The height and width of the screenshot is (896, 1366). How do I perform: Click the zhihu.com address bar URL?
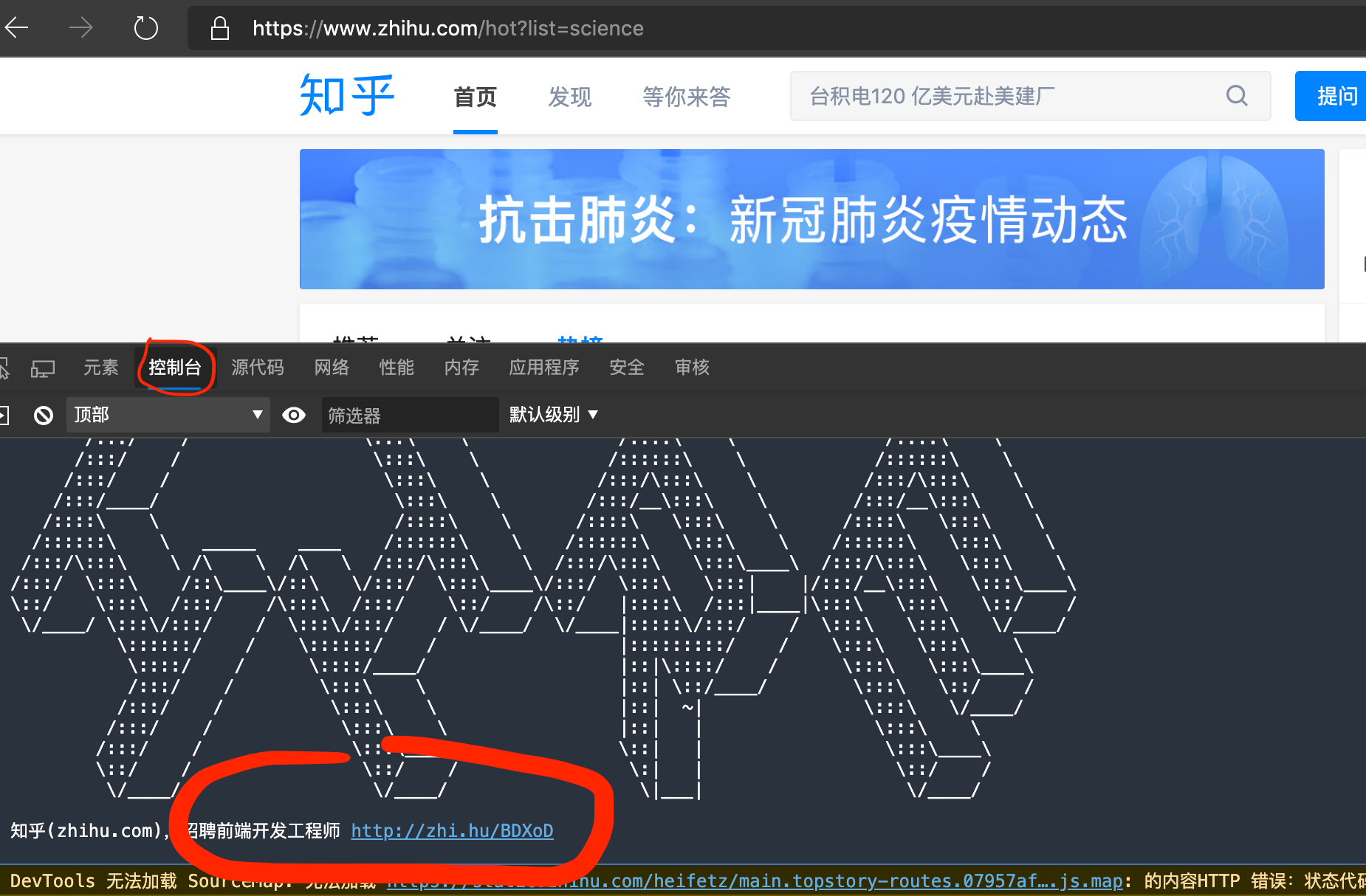[x=448, y=28]
